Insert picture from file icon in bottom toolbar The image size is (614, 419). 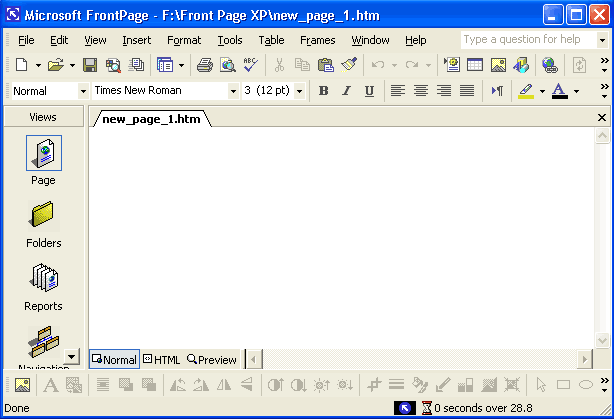[22, 385]
